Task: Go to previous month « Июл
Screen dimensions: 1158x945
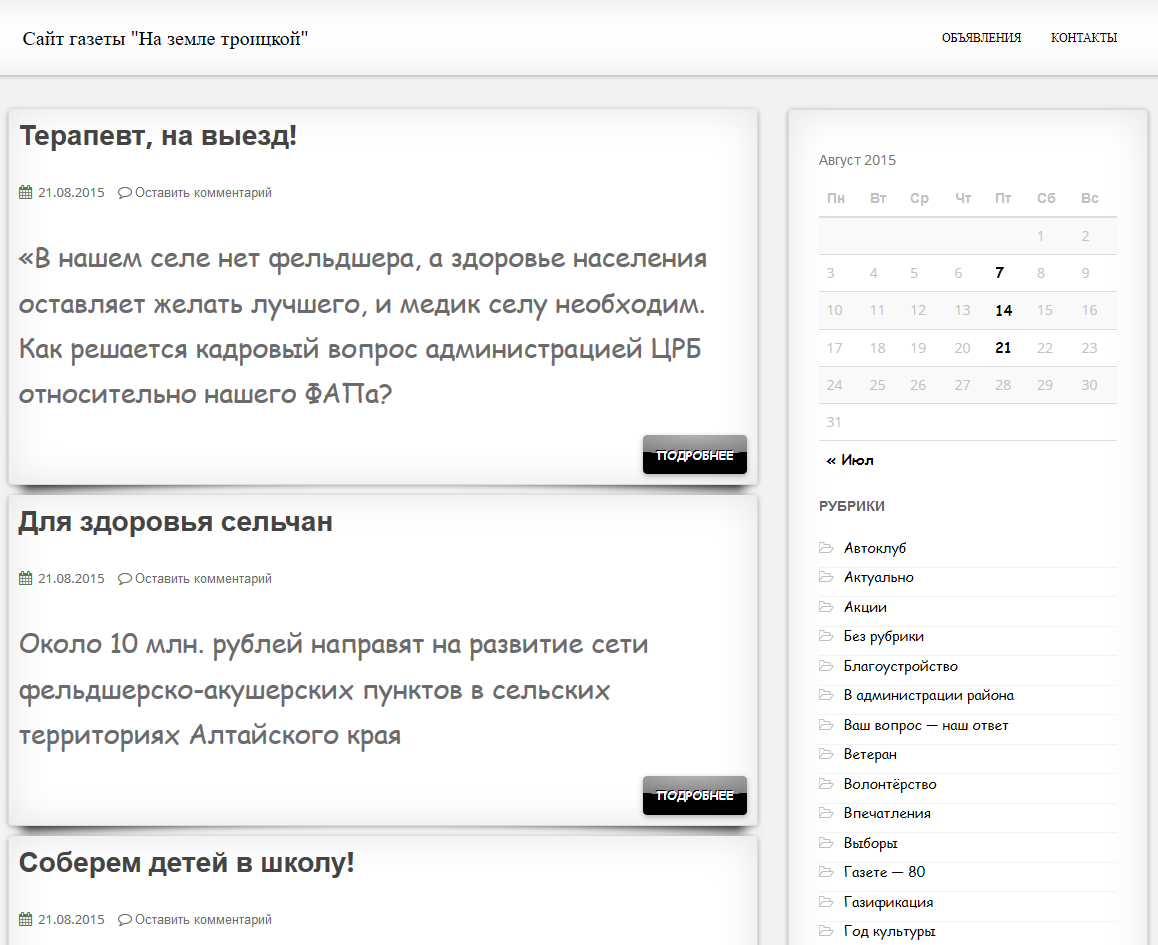Action: [x=849, y=460]
